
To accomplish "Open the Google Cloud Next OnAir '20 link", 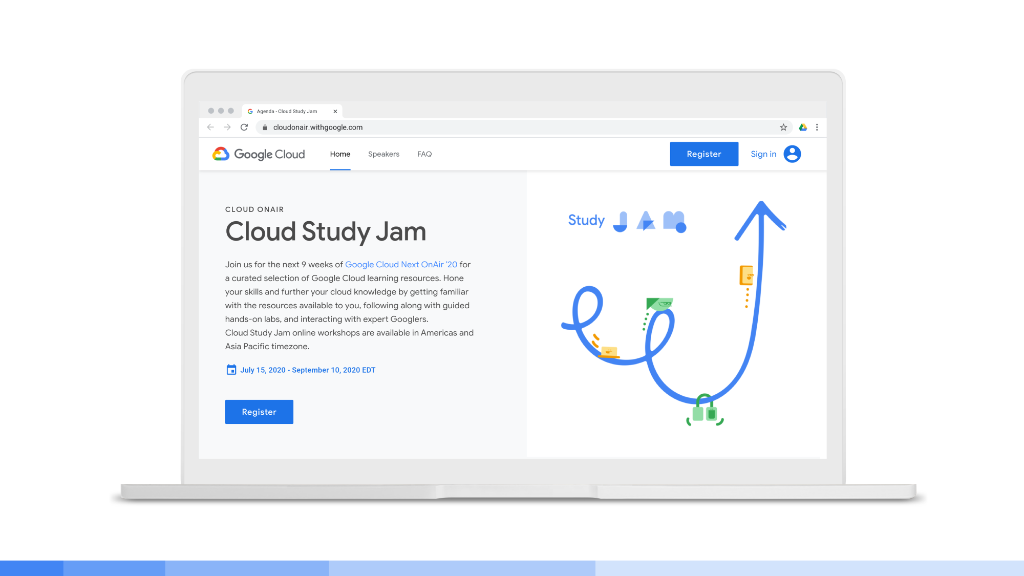I will point(401,264).
